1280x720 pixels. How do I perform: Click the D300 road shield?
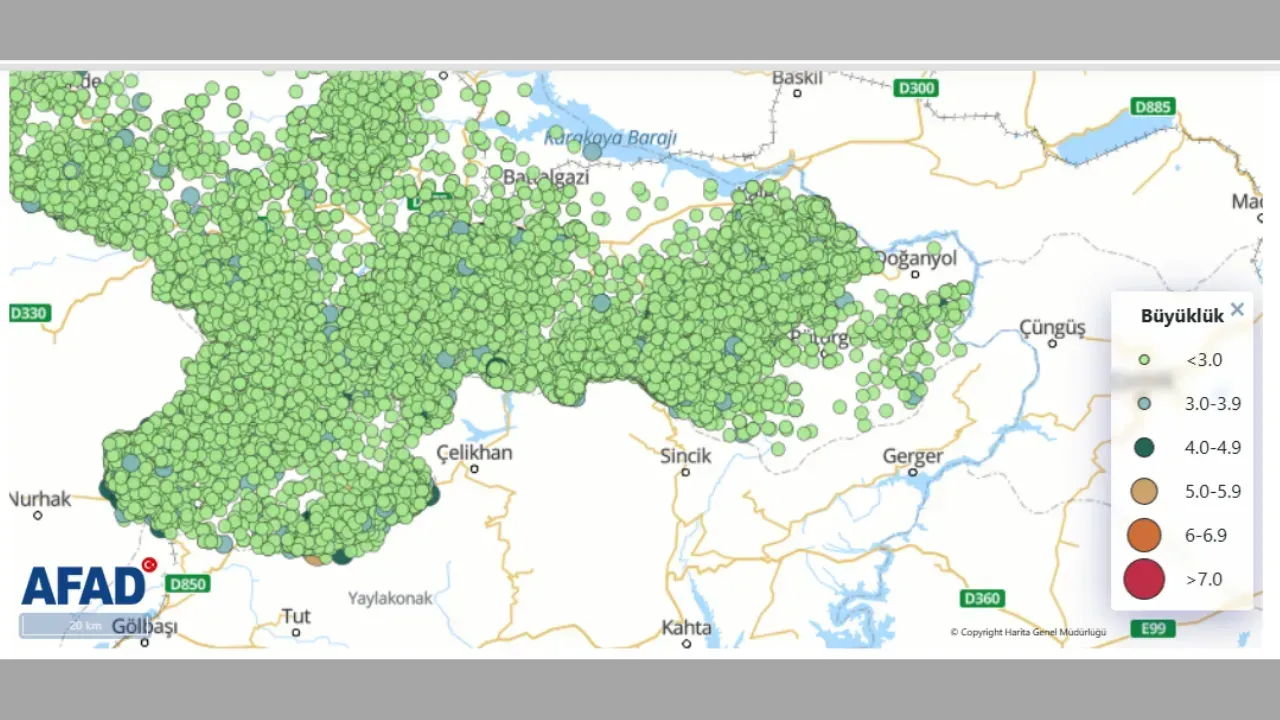click(x=916, y=89)
